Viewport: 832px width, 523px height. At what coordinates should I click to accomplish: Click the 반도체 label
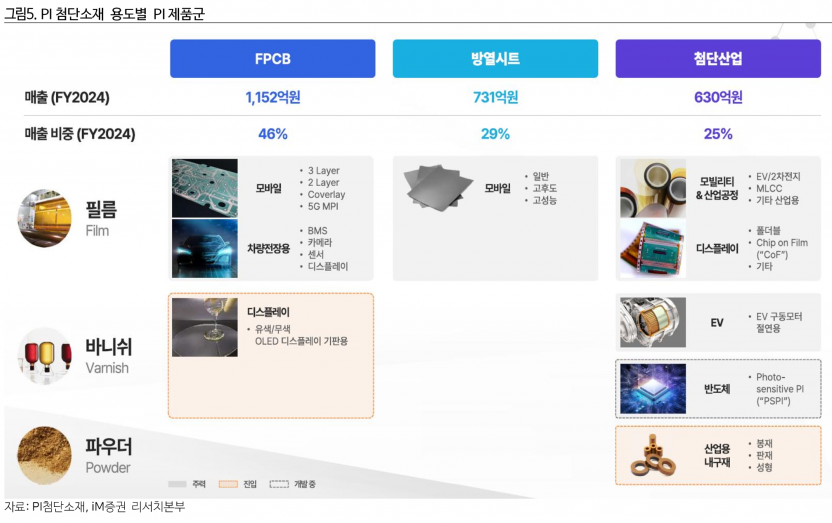click(717, 389)
